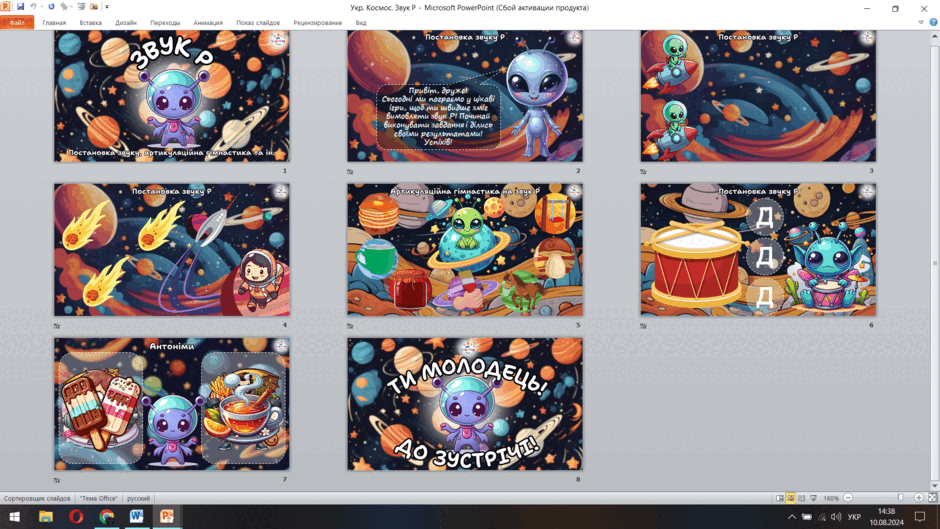Click the Undo arrow icon

click(34, 7)
